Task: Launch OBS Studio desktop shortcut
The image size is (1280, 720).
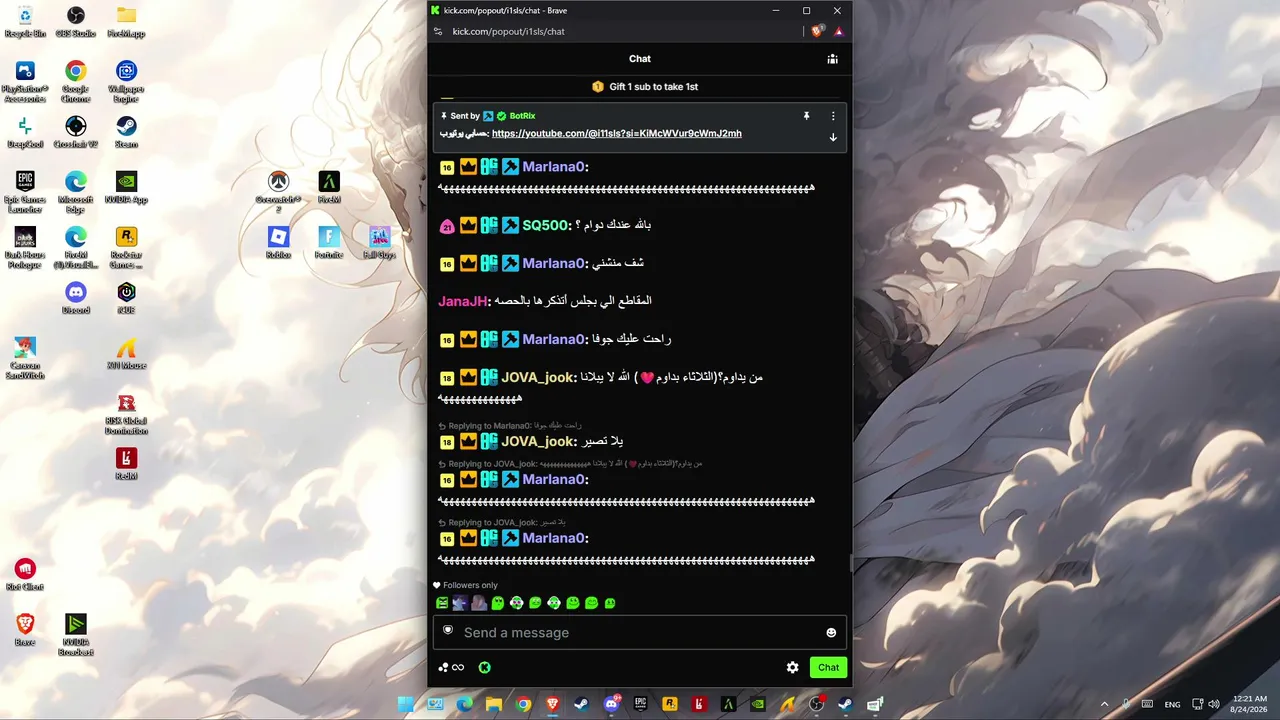Action: pos(76,21)
